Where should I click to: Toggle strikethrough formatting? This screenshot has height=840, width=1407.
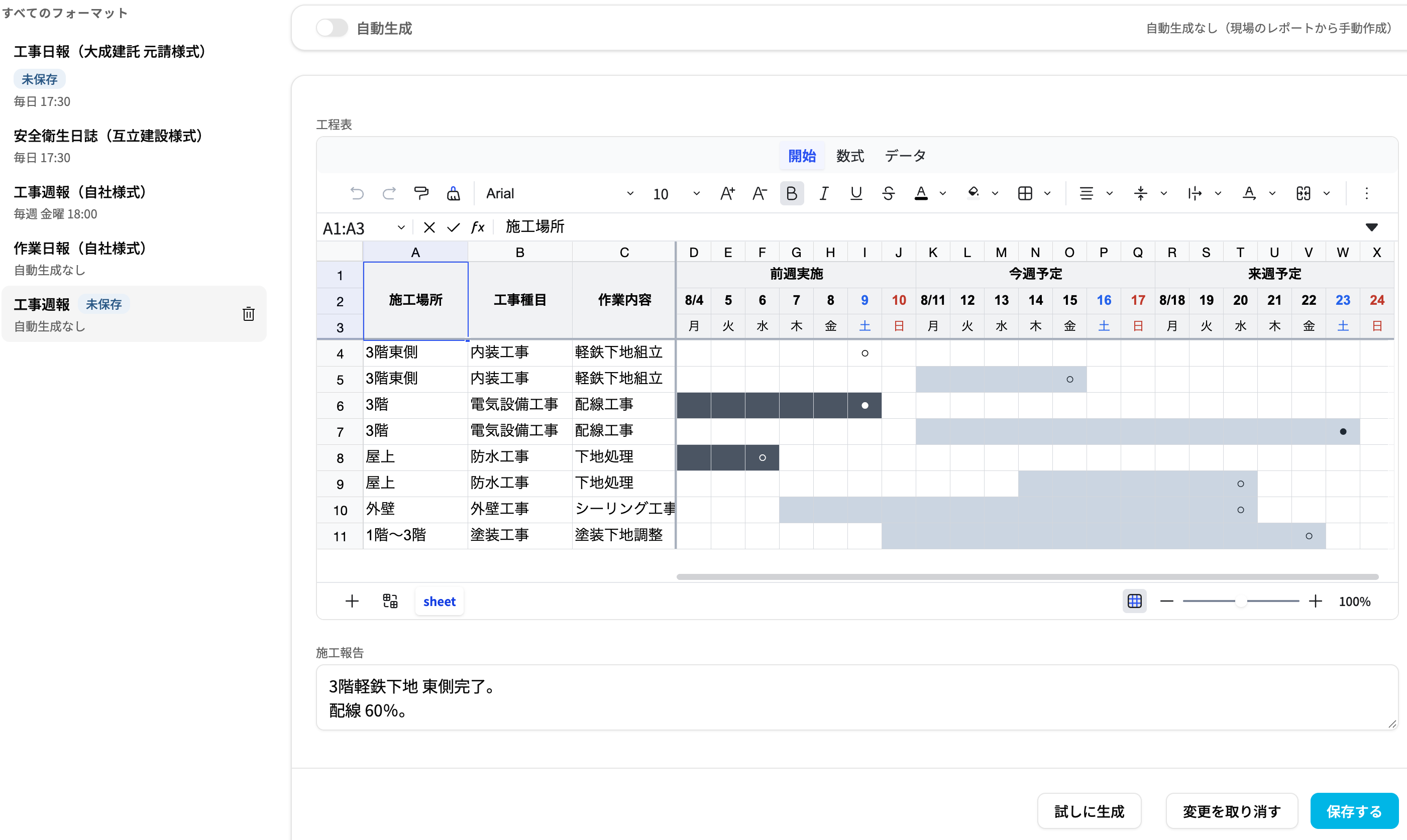pos(889,194)
